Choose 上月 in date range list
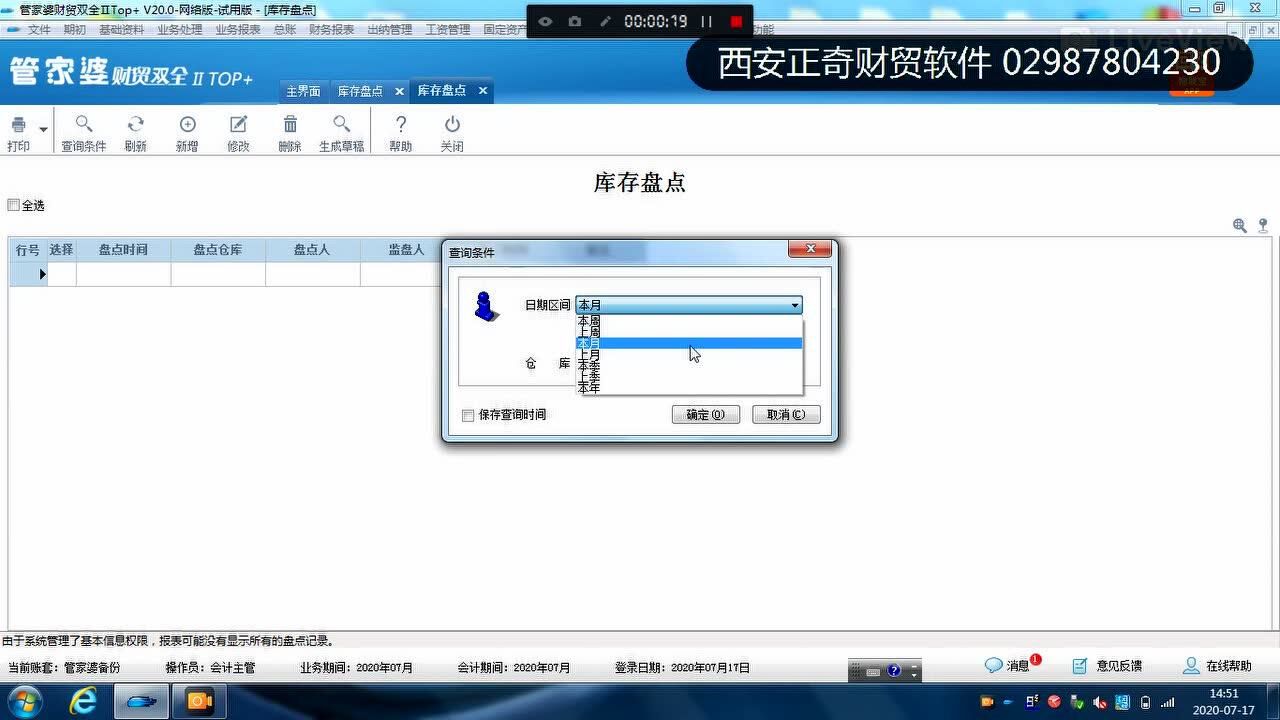The image size is (1280, 720). (689, 355)
